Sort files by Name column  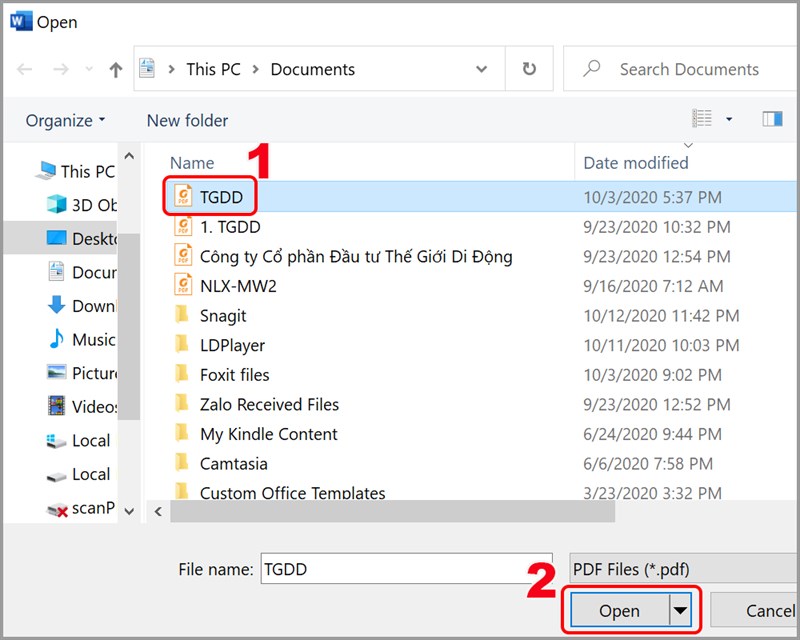coord(192,163)
